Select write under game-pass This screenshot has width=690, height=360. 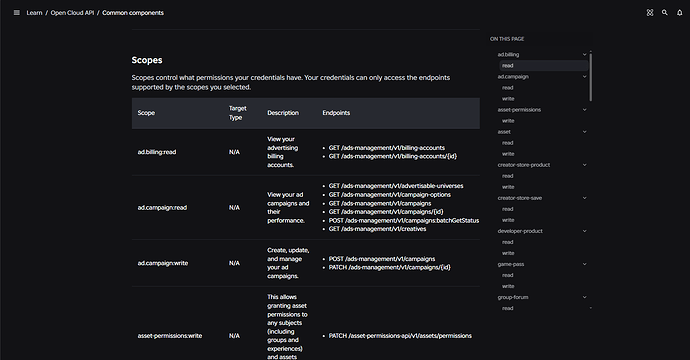(508, 286)
